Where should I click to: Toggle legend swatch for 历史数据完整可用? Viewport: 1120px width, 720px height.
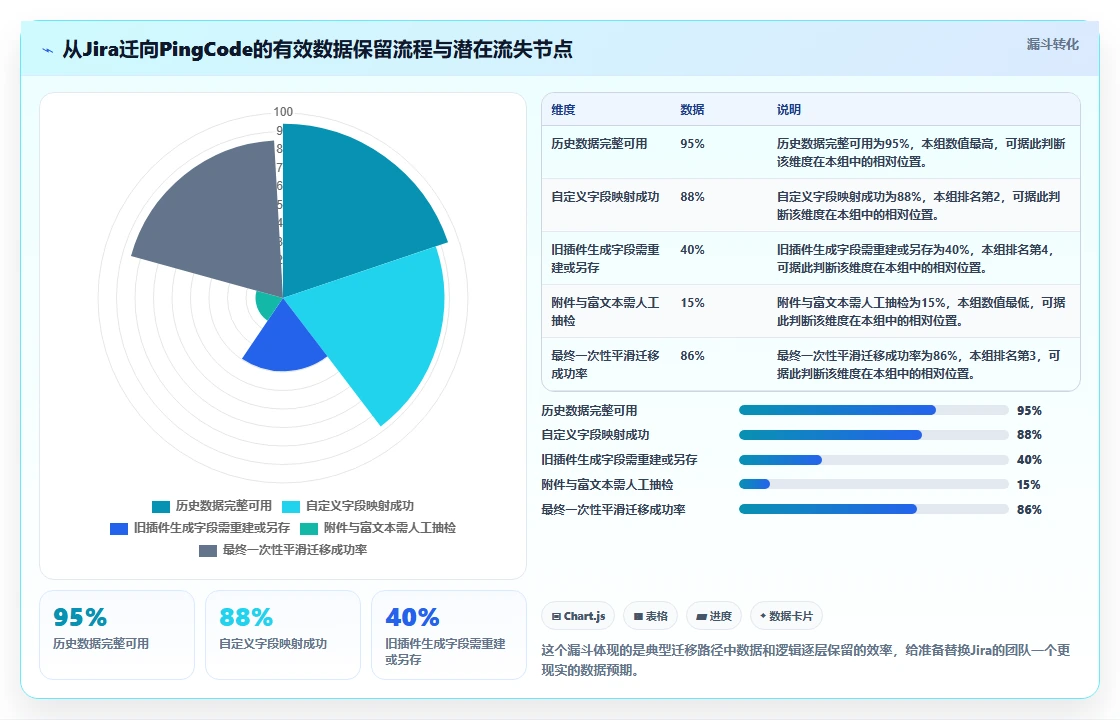point(161,506)
